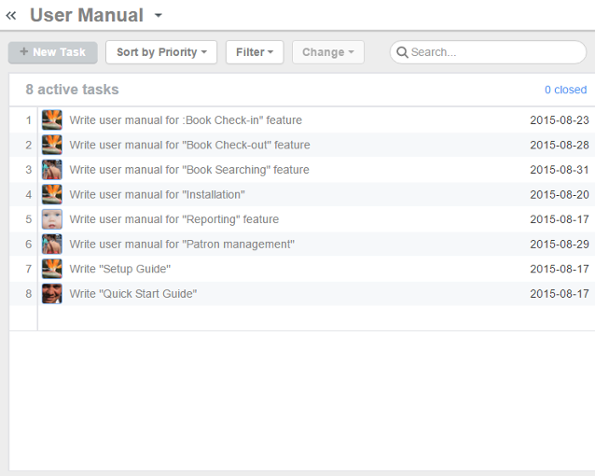Click due date 2015-08-20

[x=559, y=194]
